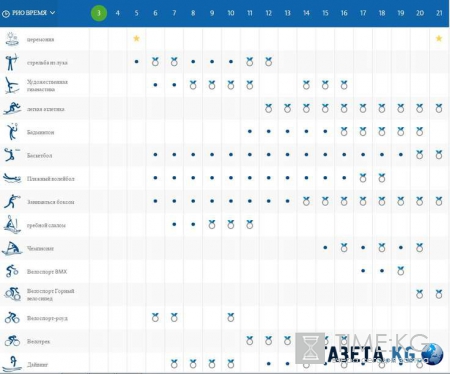Open the Рио время timezone dropdown

pos(29,13)
